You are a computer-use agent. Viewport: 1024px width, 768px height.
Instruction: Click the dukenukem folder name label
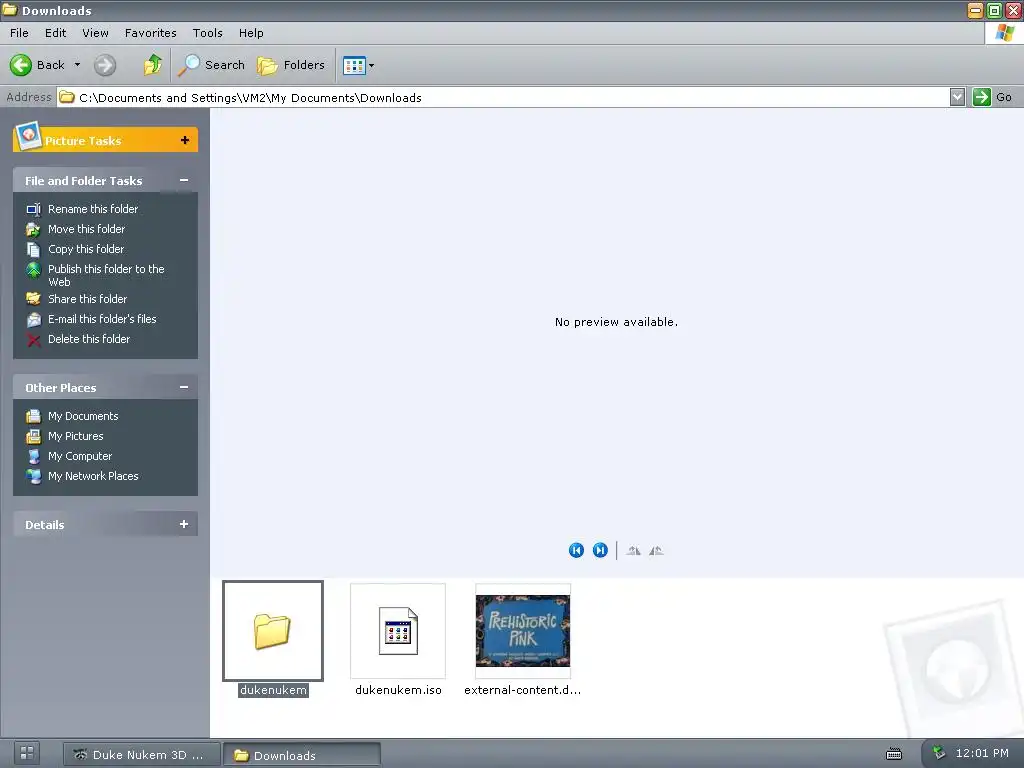[x=273, y=690]
